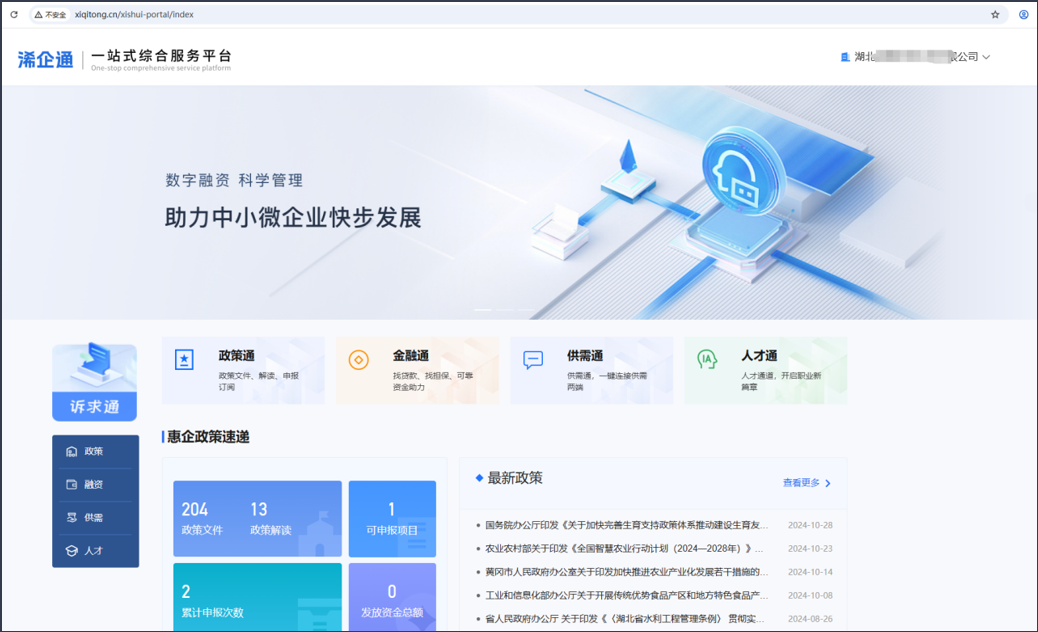The height and width of the screenshot is (632, 1038).
Task: Click the date 2024-10-28
Action: pos(810,525)
